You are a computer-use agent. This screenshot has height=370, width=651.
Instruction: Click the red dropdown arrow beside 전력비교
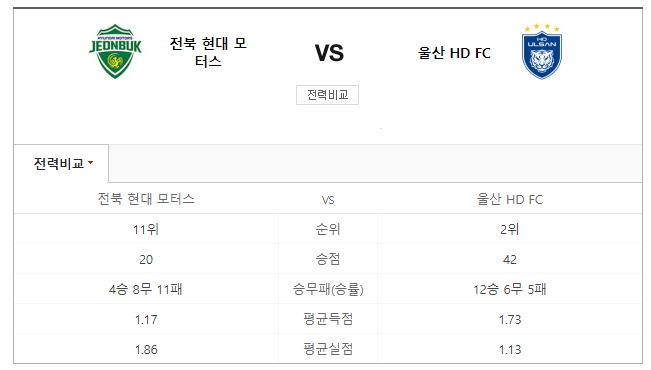click(x=91, y=162)
